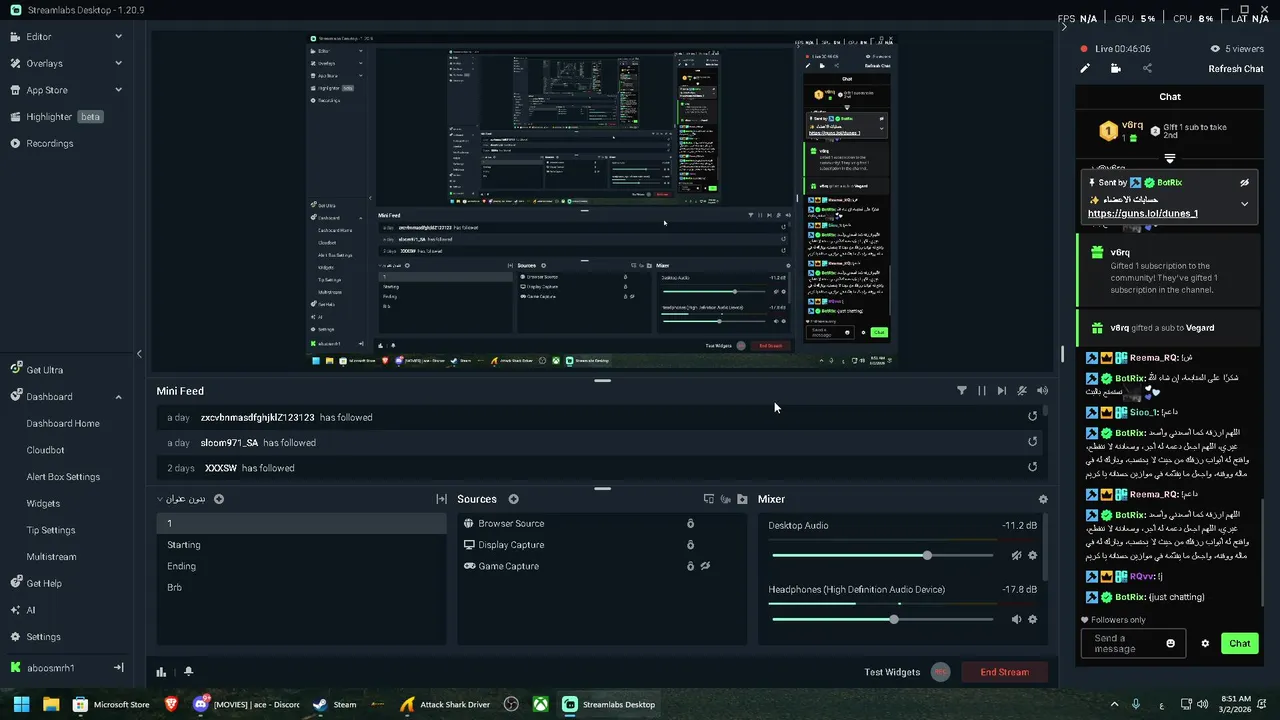Image resolution: width=1280 pixels, height=720 pixels.
Task: Adjust Desktop Audio volume slider
Action: pyautogui.click(x=882, y=555)
